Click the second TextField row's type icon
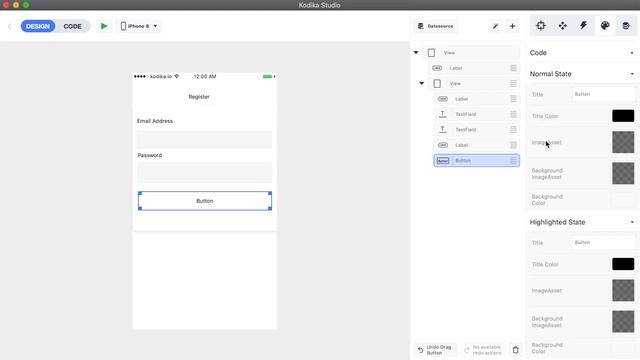The image size is (640, 360). (x=443, y=130)
